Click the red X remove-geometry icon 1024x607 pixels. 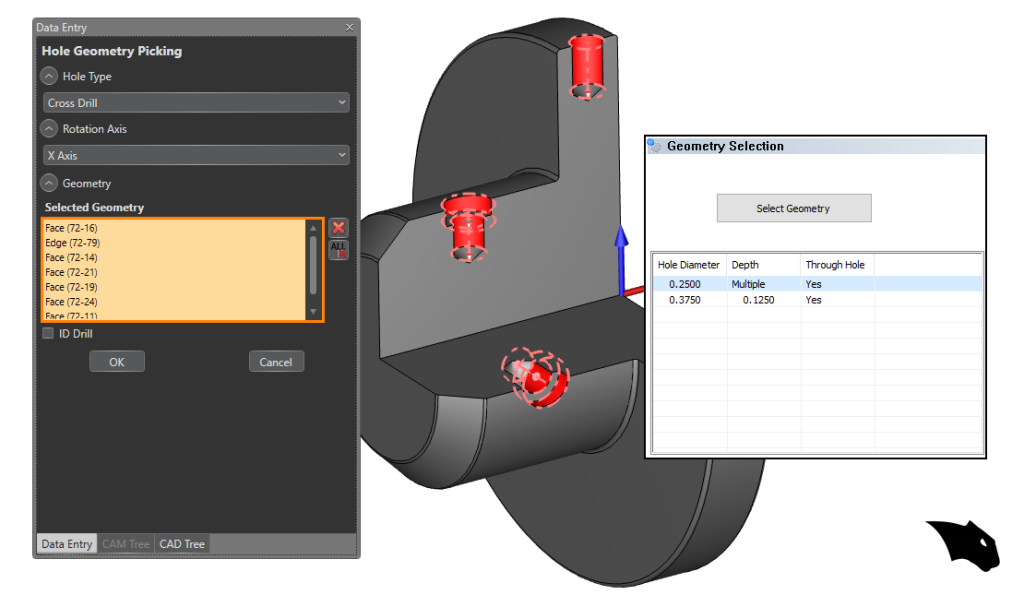pyautogui.click(x=338, y=228)
